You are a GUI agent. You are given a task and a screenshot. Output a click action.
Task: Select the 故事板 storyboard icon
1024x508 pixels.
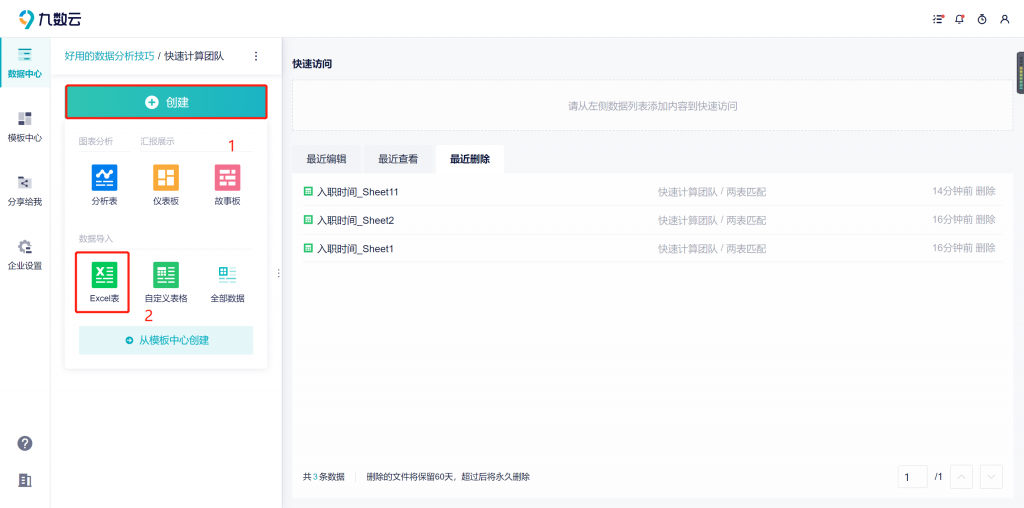[227, 179]
